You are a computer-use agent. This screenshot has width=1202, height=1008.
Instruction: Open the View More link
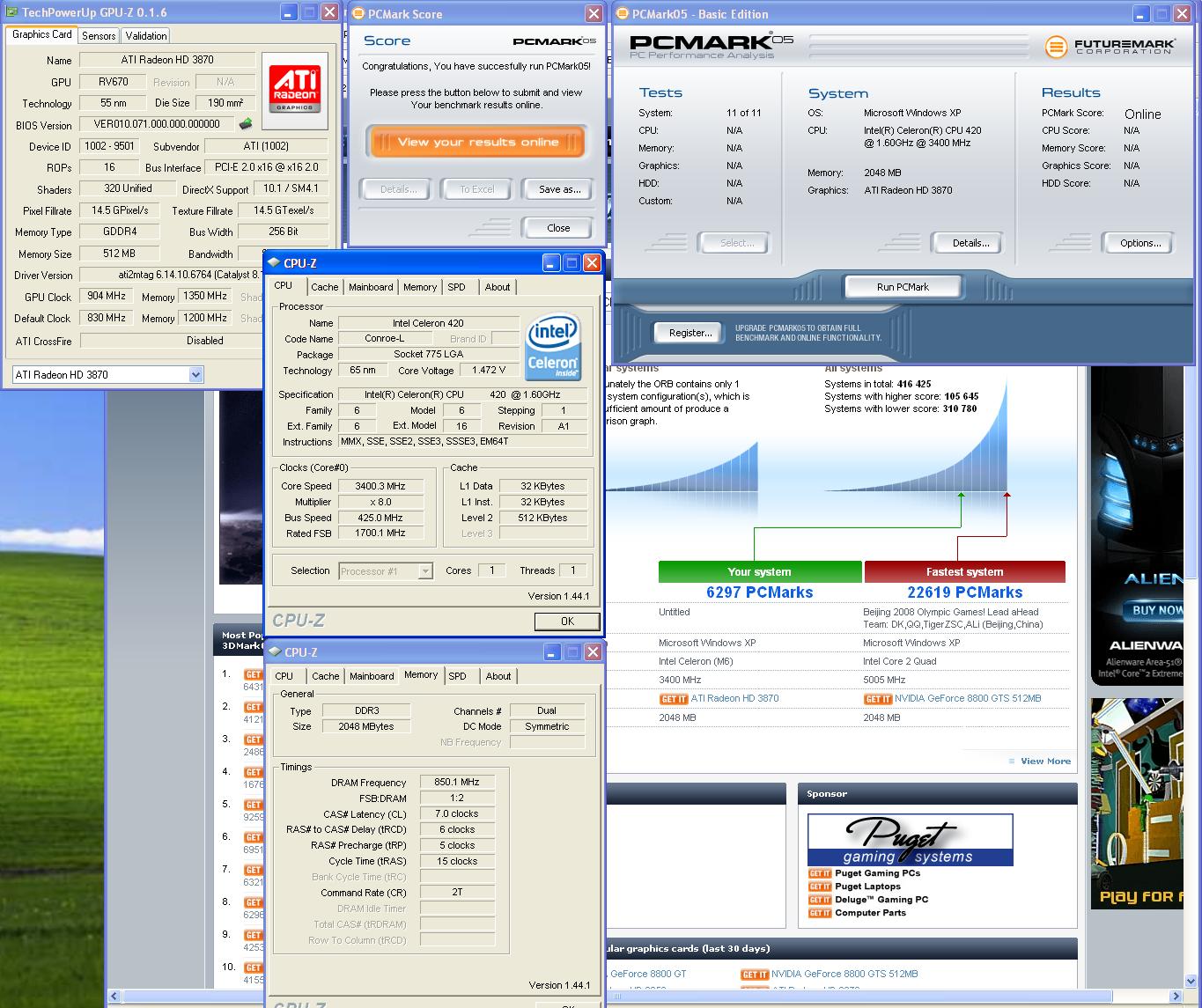[x=1045, y=762]
